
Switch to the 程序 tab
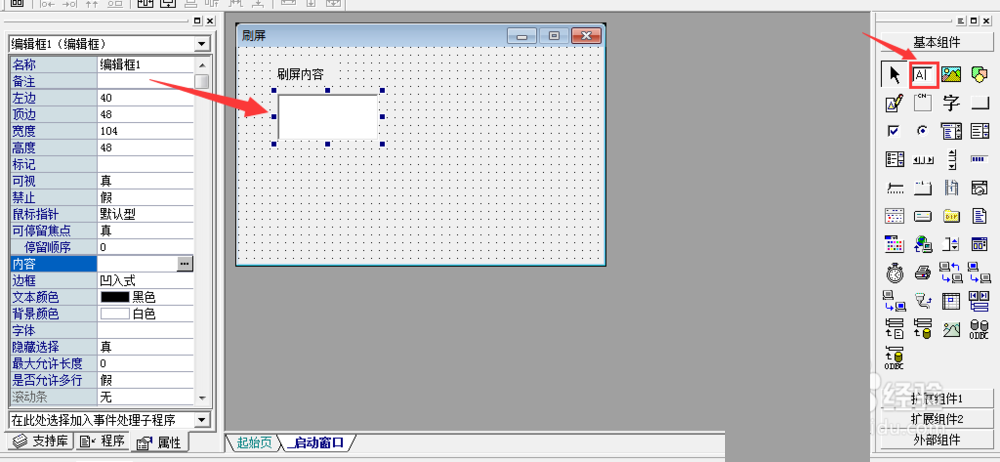point(102,441)
